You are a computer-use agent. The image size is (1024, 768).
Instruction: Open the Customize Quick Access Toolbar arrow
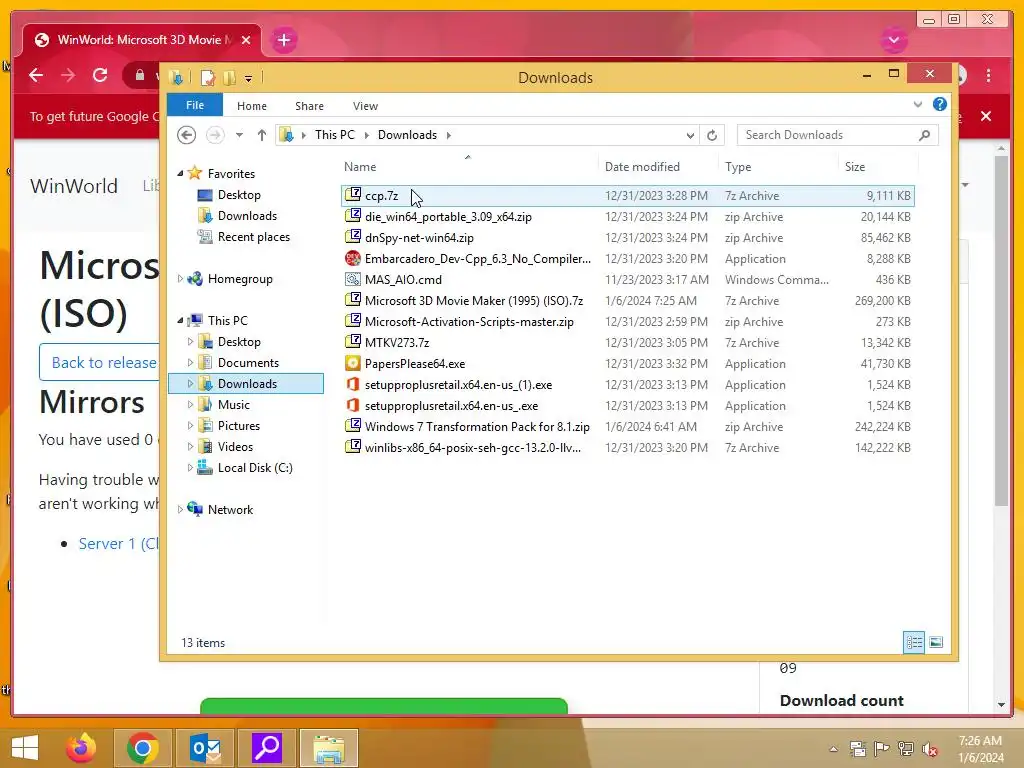point(248,78)
